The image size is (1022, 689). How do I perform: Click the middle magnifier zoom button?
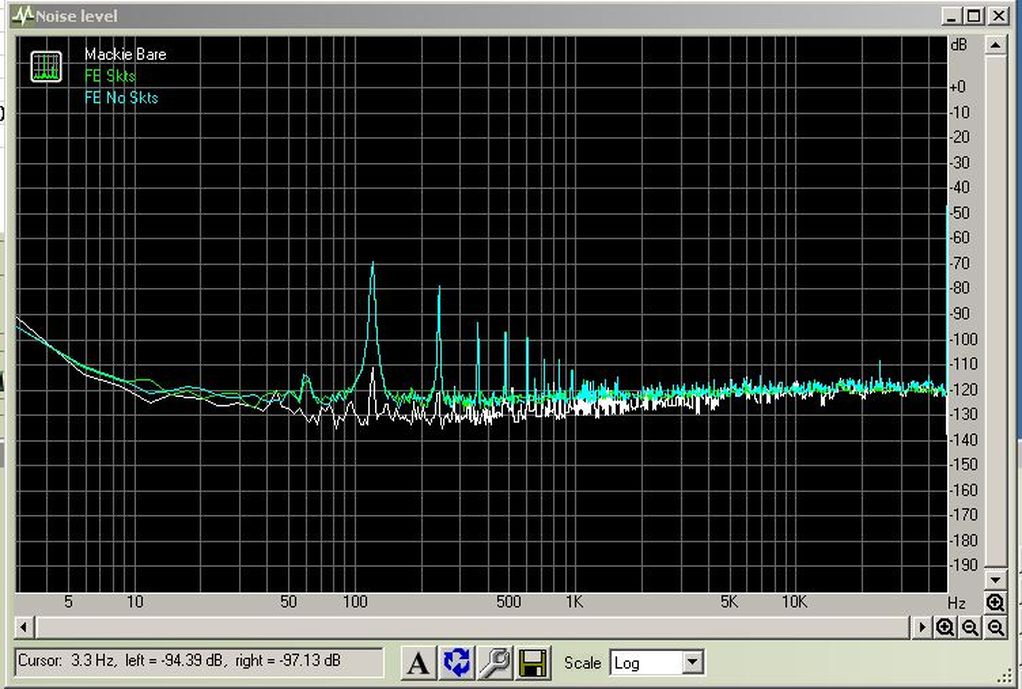971,628
